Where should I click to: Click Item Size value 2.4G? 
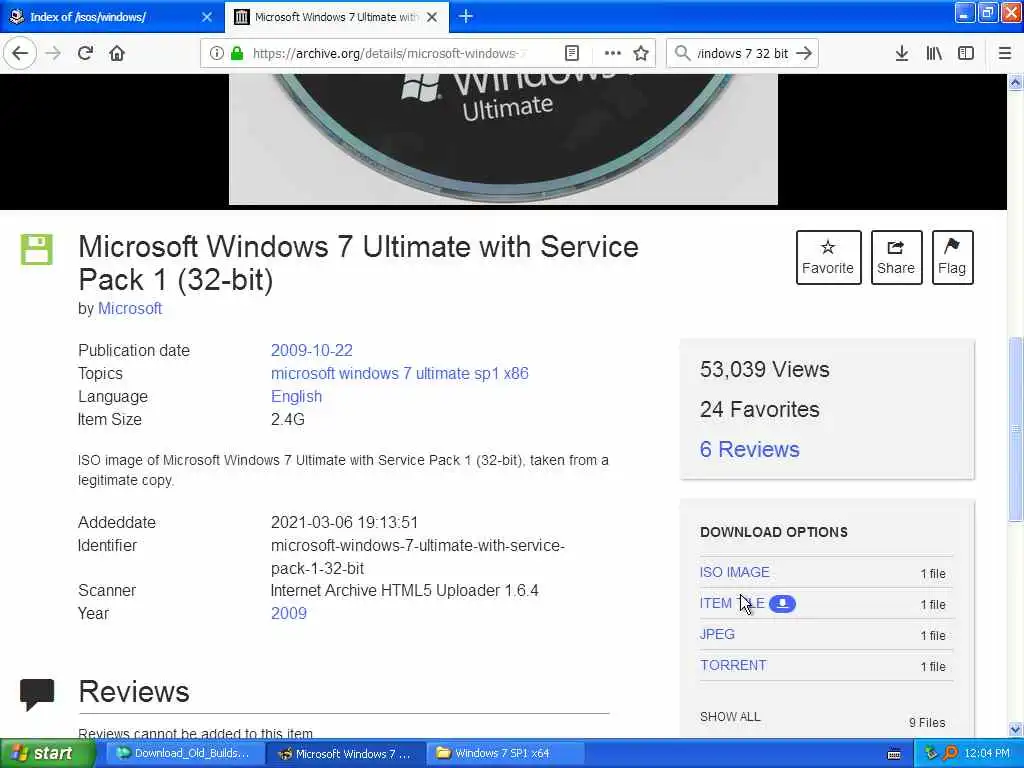(288, 419)
